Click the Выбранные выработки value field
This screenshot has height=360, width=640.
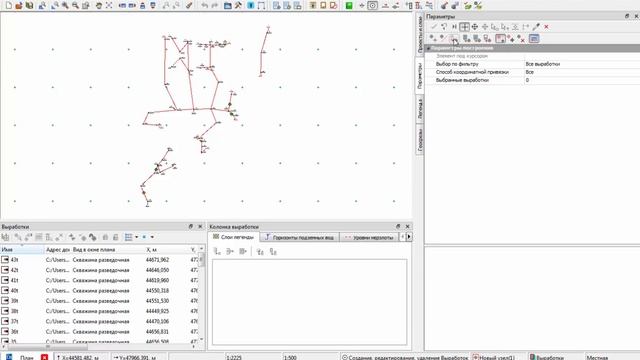pyautogui.click(x=581, y=80)
